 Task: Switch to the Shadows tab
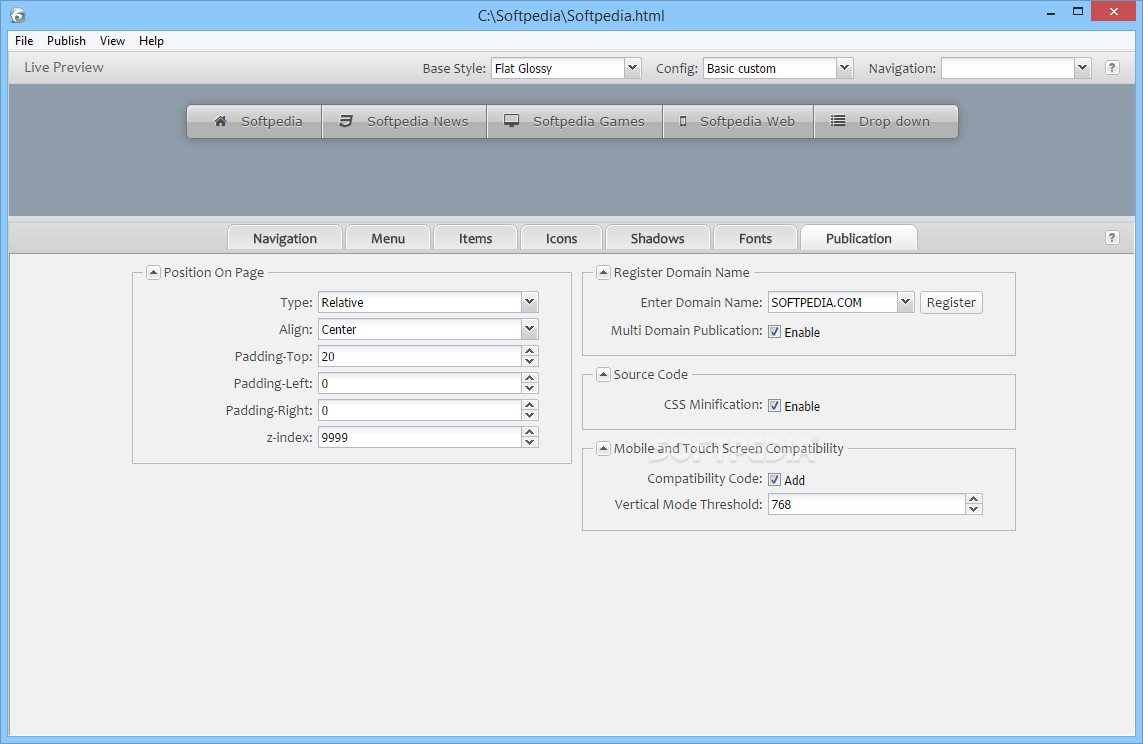point(658,238)
